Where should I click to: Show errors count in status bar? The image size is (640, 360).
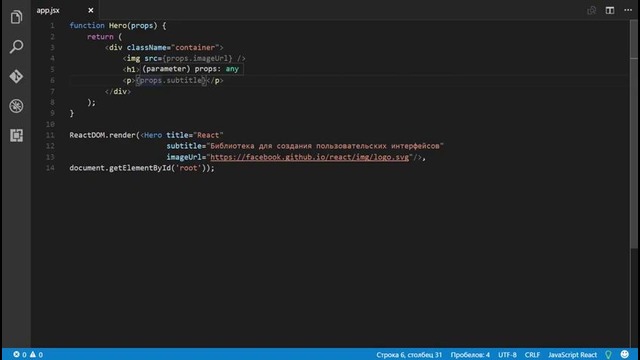[x=20, y=354]
